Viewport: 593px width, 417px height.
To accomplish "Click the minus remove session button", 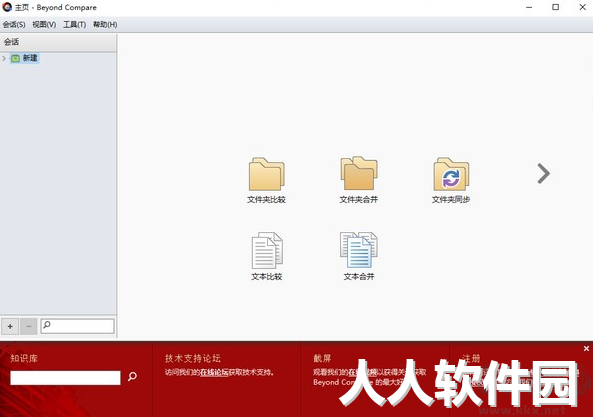I will pyautogui.click(x=29, y=326).
